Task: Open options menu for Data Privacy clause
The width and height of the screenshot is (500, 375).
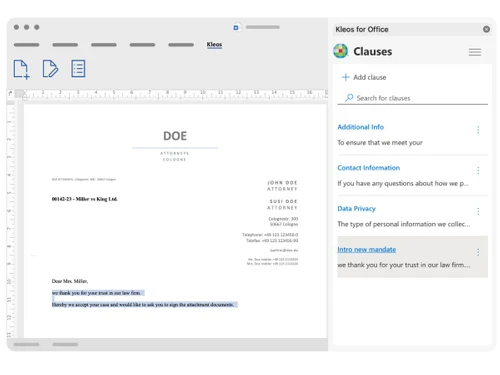Action: [x=478, y=211]
